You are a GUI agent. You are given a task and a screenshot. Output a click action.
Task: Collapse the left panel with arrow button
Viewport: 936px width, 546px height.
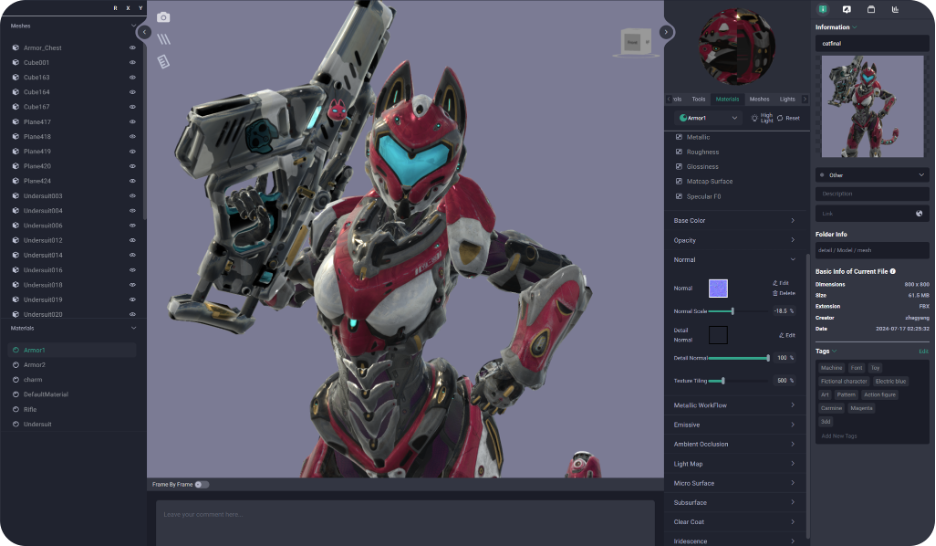(144, 32)
